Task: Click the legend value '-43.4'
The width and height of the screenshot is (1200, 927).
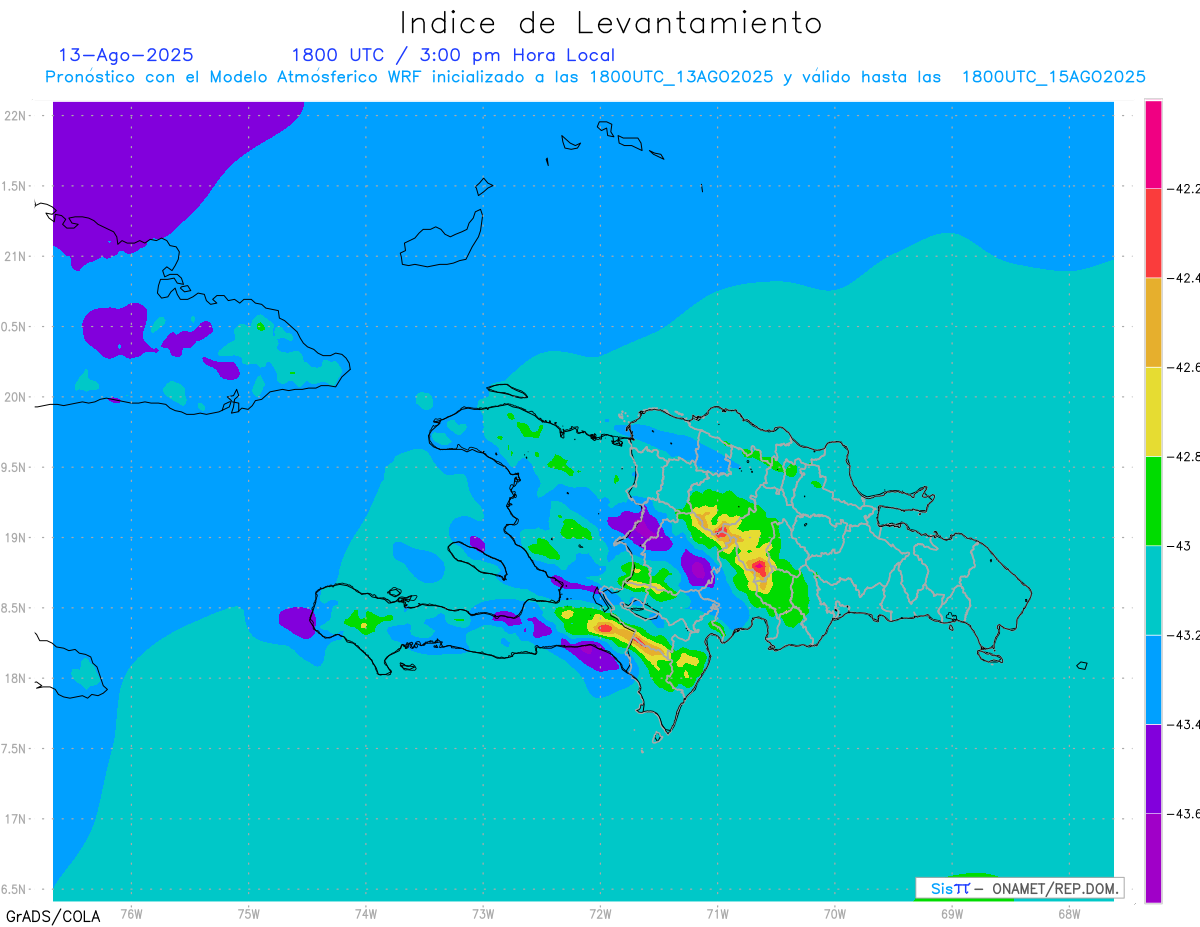Action: tap(1185, 725)
